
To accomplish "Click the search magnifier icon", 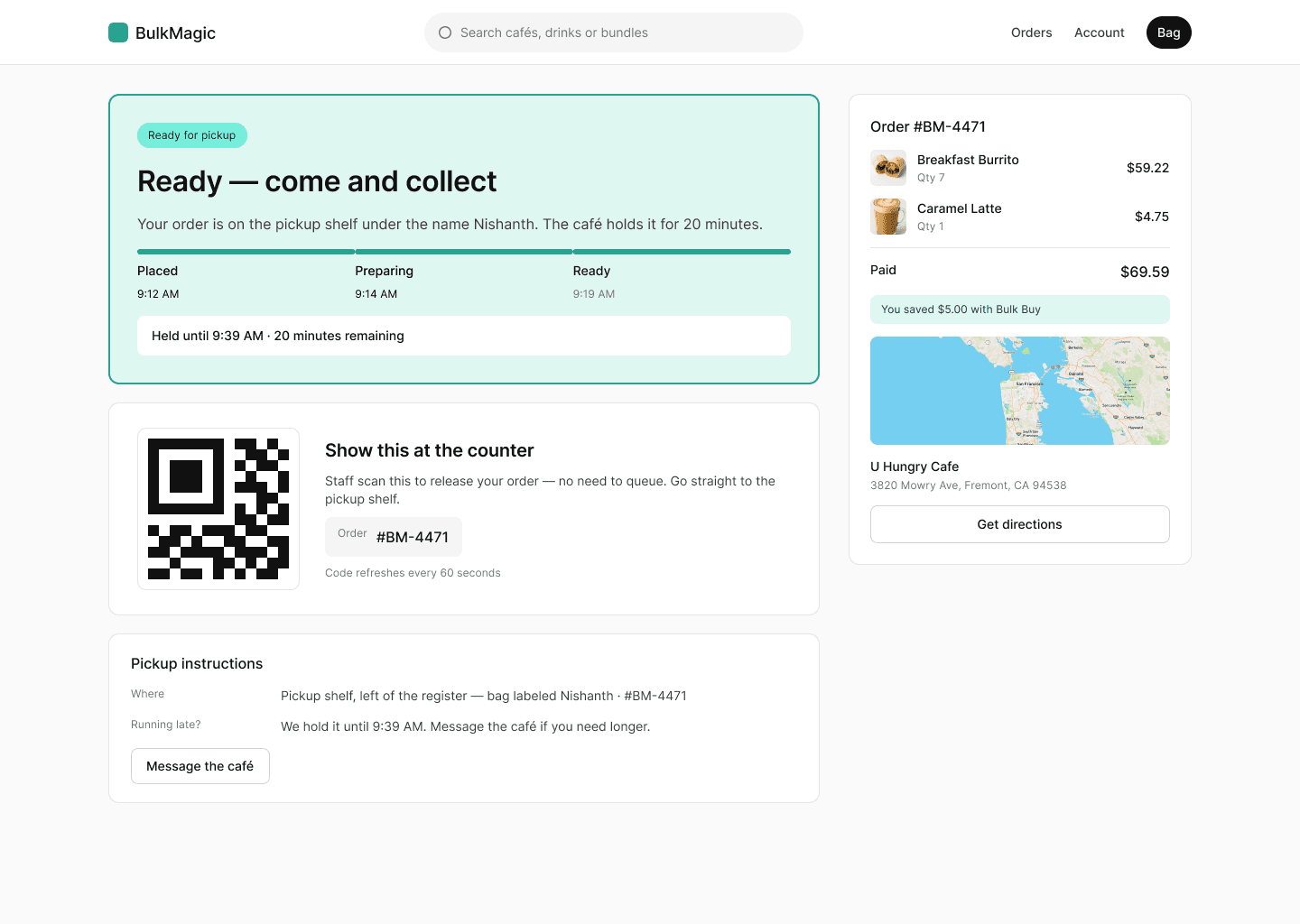I will coord(445,32).
